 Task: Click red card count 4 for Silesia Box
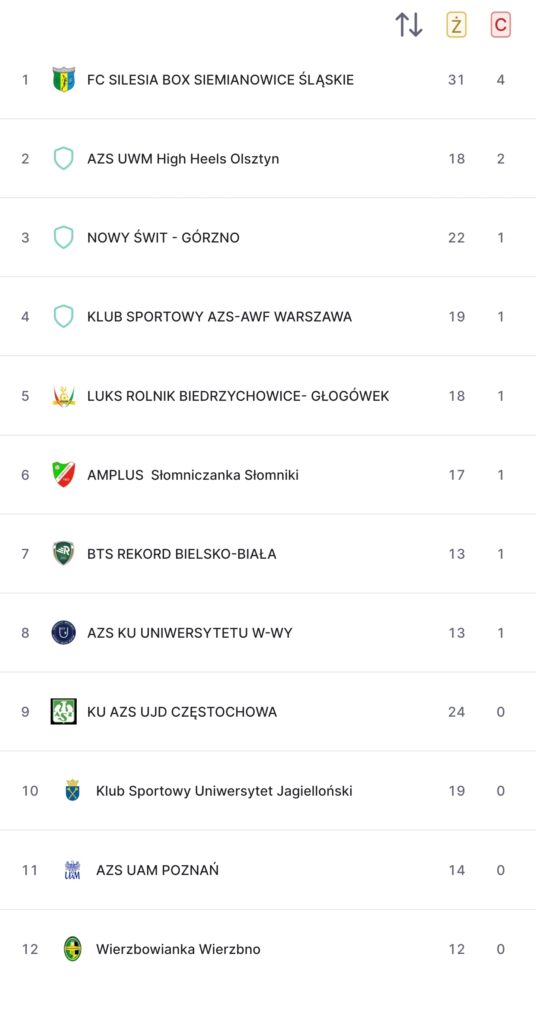pyautogui.click(x=501, y=80)
